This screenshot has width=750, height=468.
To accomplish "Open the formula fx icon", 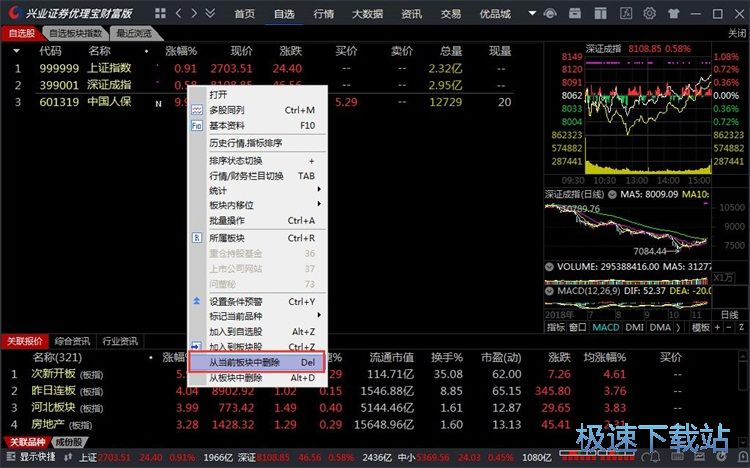I will click(626, 13).
